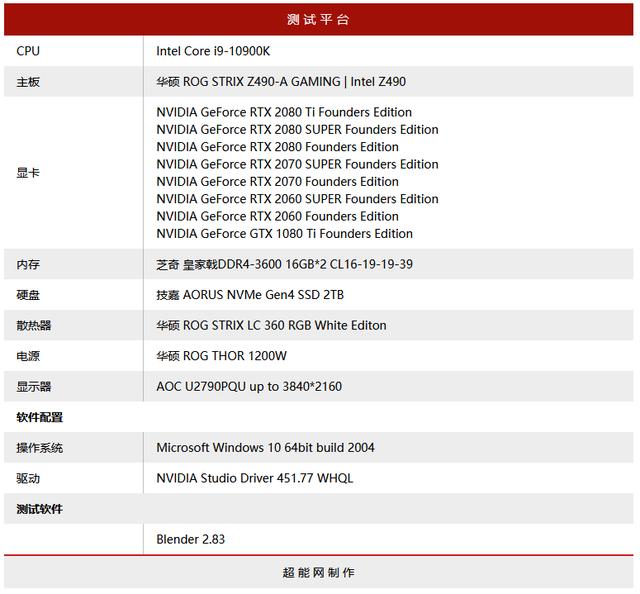Click the RTX 2070 SUPER Founders Edition line
This screenshot has height=594, width=640.
[298, 164]
